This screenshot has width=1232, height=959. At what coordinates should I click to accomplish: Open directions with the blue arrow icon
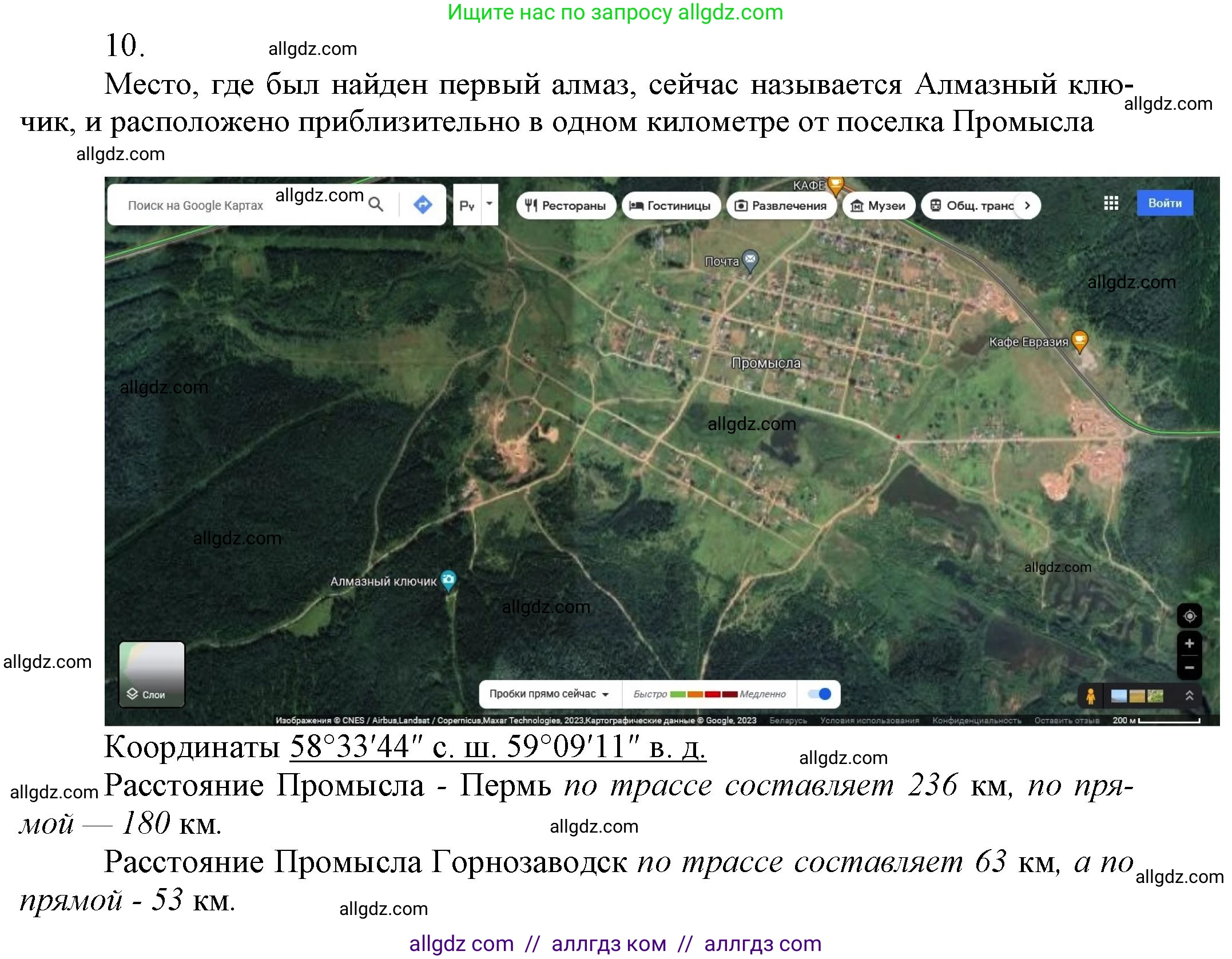[x=423, y=204]
